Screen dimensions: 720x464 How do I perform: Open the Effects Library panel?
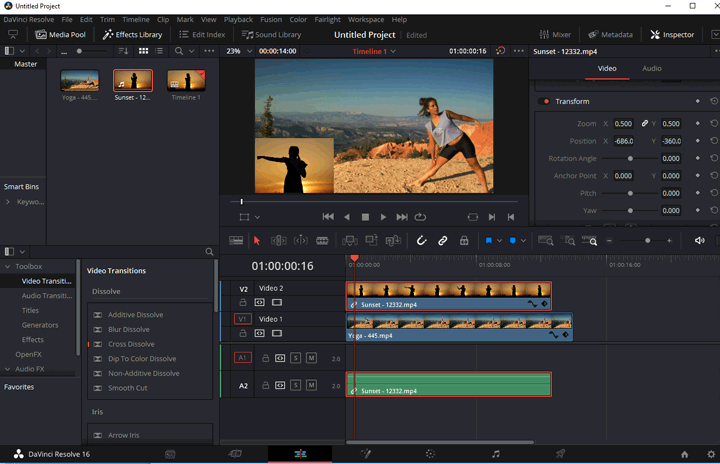(x=133, y=34)
